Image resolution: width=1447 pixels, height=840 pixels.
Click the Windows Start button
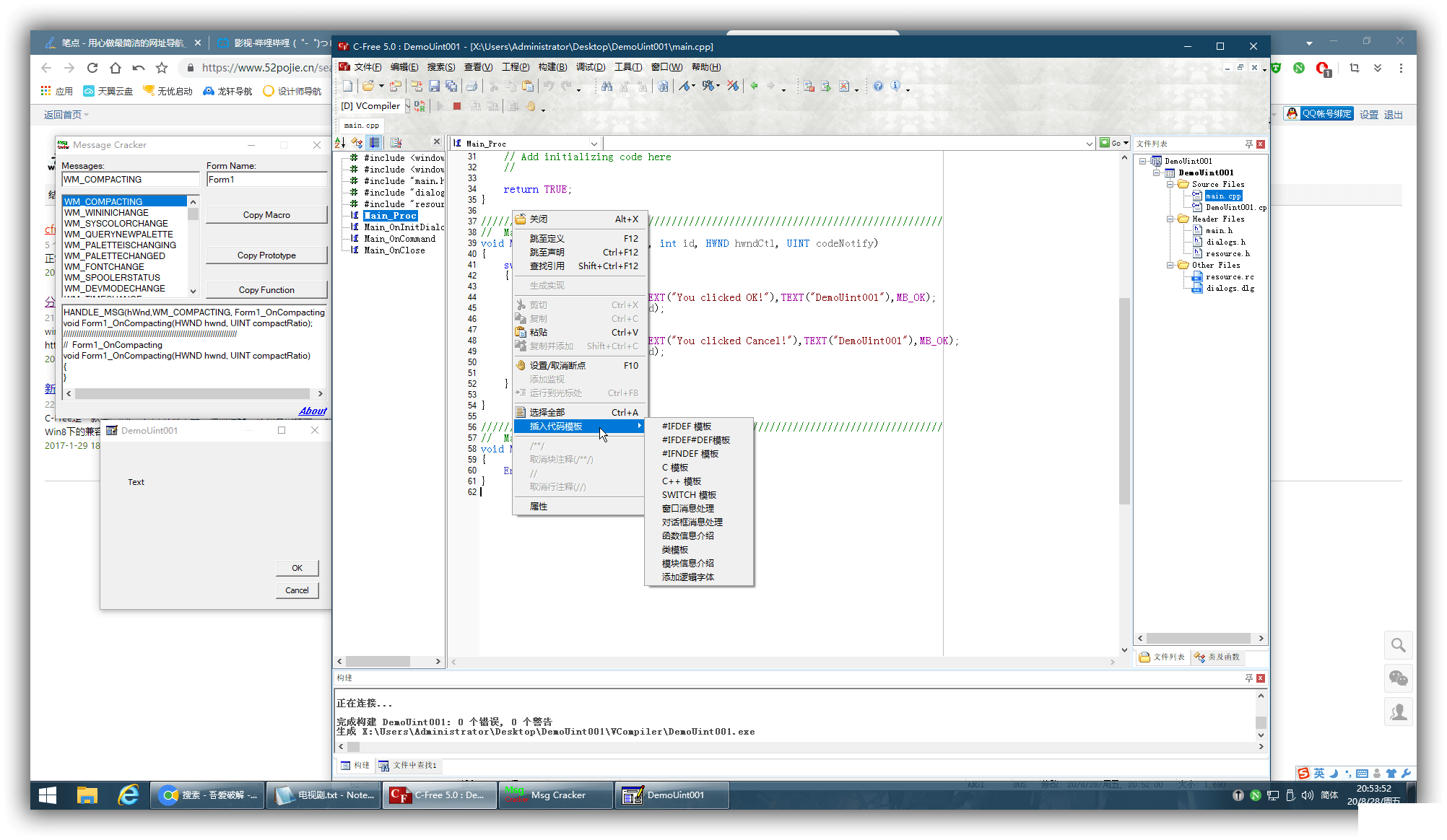tap(48, 795)
